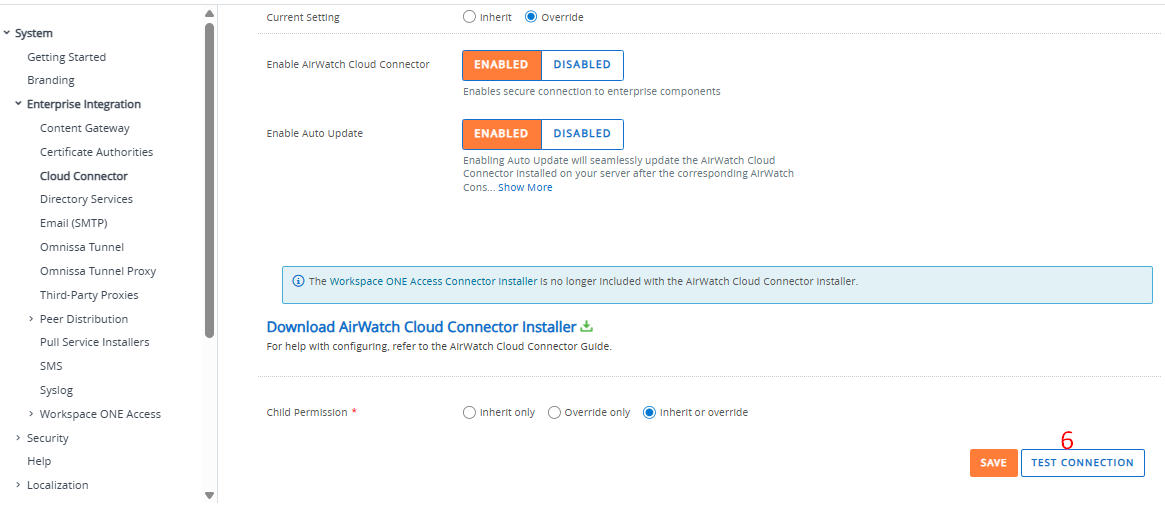Expand the Peer Distribution node

point(31,319)
